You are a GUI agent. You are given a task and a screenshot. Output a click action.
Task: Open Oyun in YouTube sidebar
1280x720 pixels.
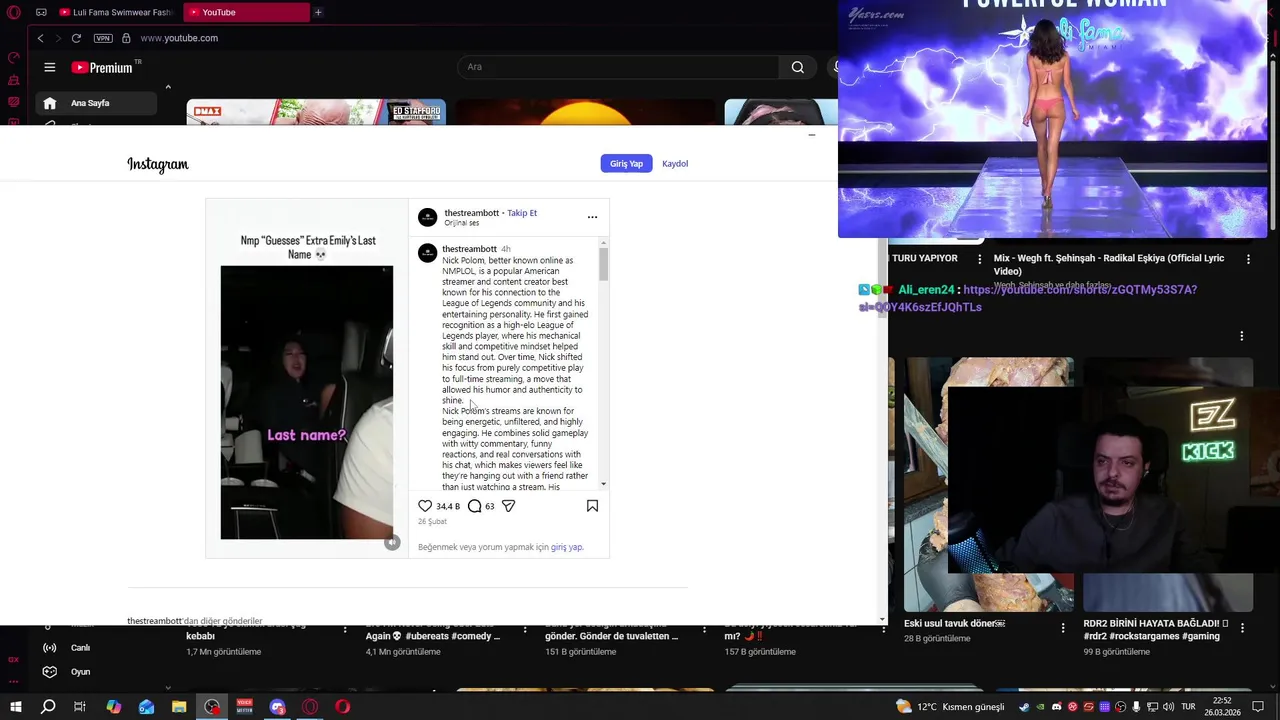(80, 672)
